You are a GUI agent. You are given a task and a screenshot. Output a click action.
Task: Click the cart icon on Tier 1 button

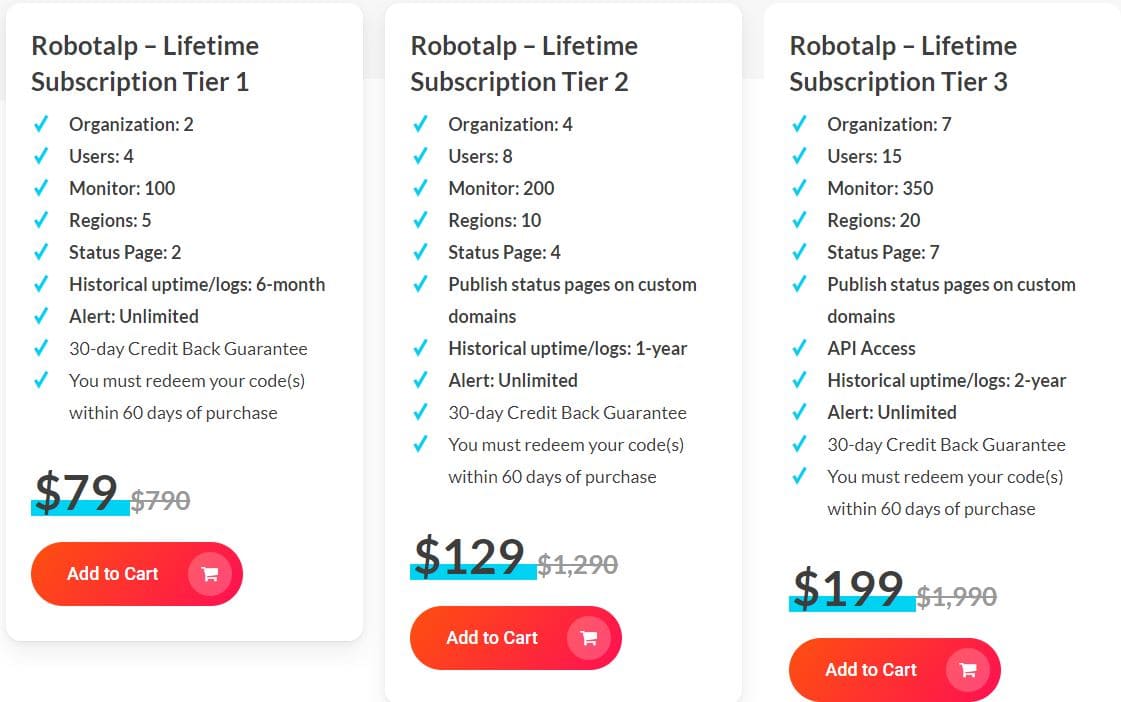tap(211, 573)
